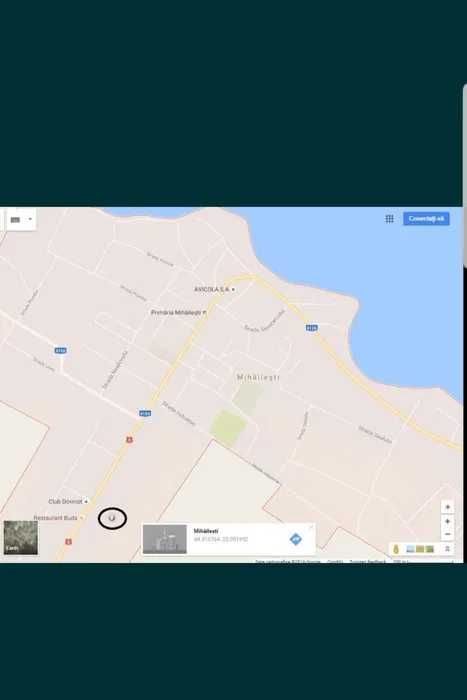Click bus stop icon below Restaurant Buda

click(68, 542)
